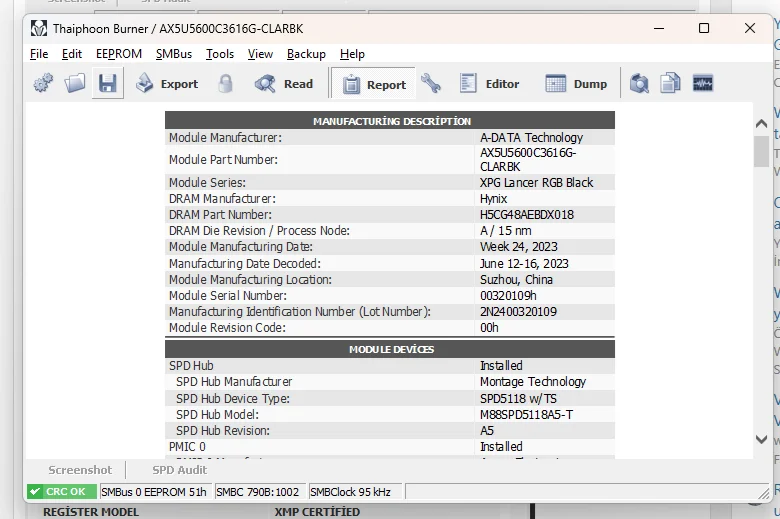The height and width of the screenshot is (519, 780).
Task: Click the waveform chip icon in toolbar
Action: tap(702, 83)
